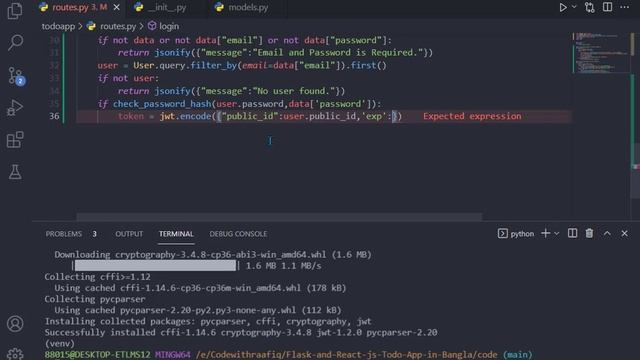
Task: Click 'jwt.encode' on line 36
Action: [186, 116]
